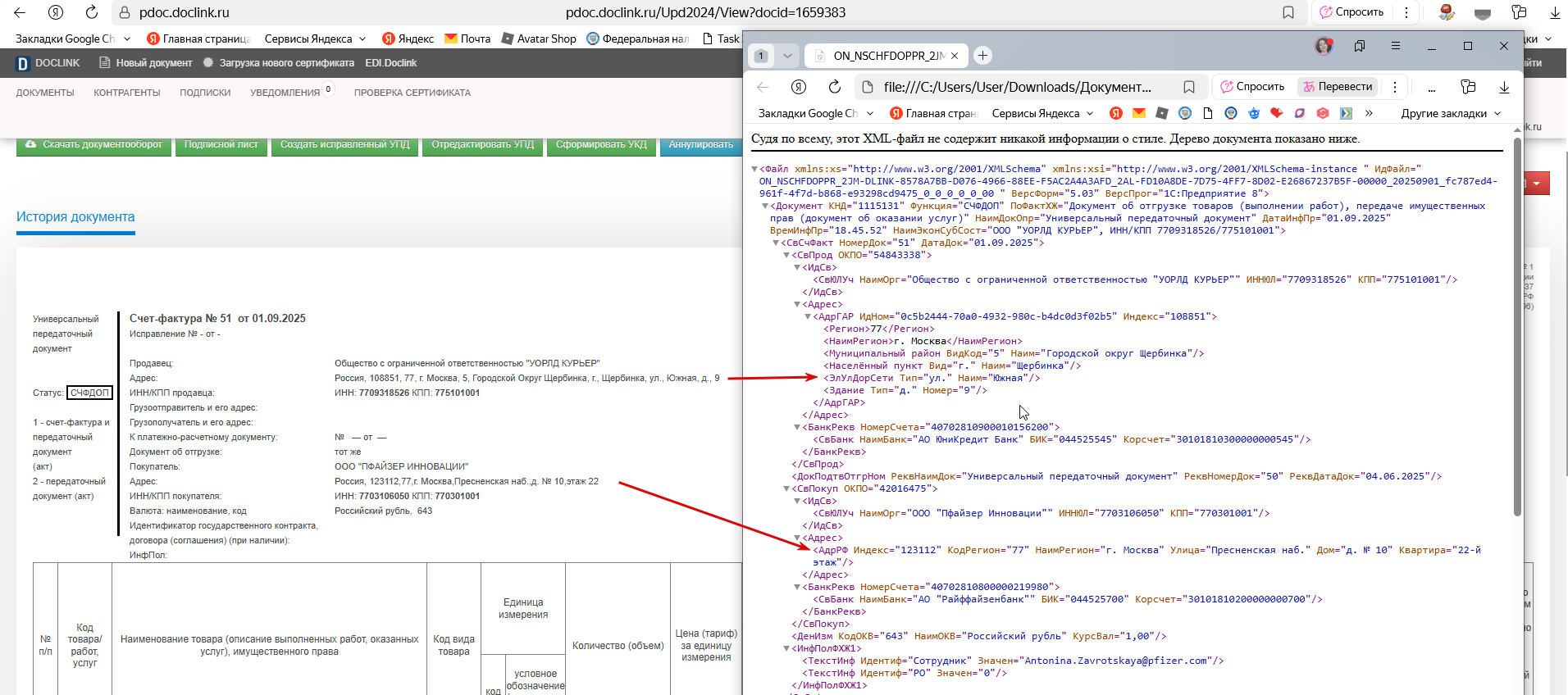The width and height of the screenshot is (1568, 695).
Task: Click the pdoc.doclink.ru address field in back window
Action: pos(705,12)
